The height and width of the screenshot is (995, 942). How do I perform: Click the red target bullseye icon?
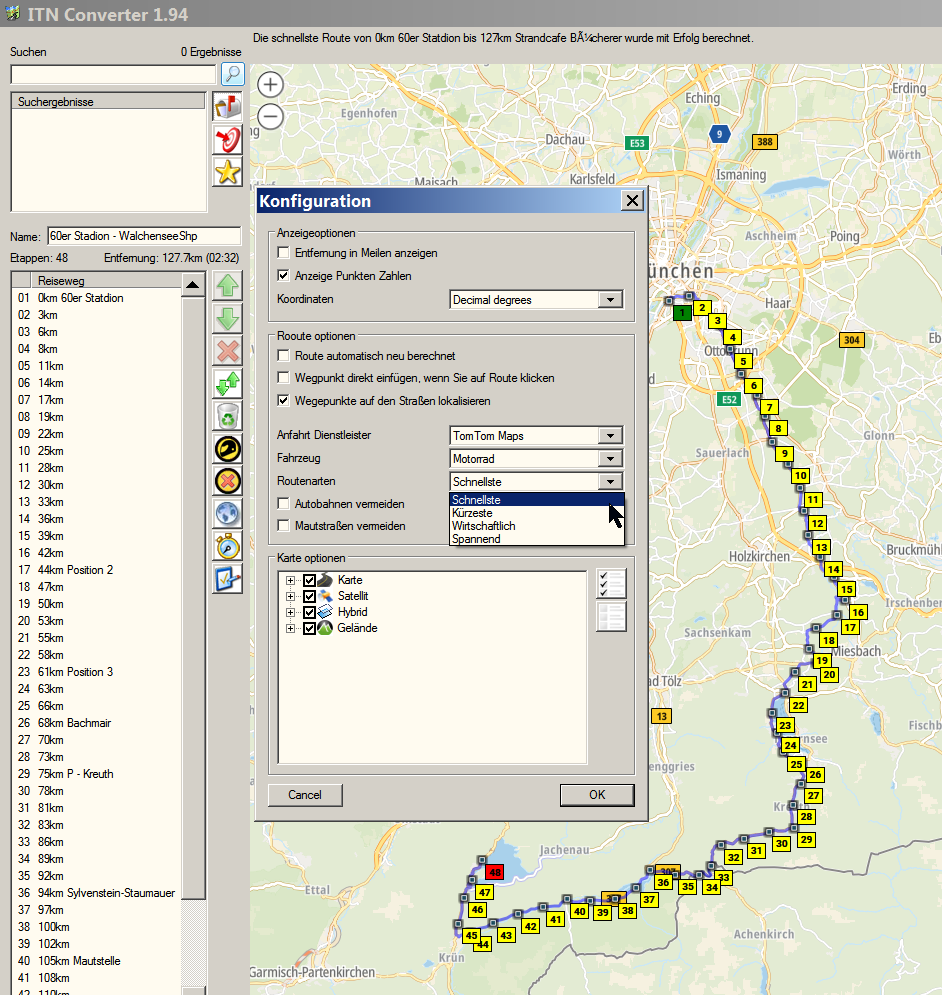227,140
